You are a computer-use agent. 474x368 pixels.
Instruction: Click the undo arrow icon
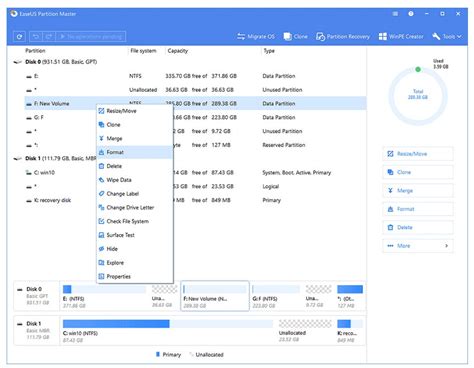point(35,36)
